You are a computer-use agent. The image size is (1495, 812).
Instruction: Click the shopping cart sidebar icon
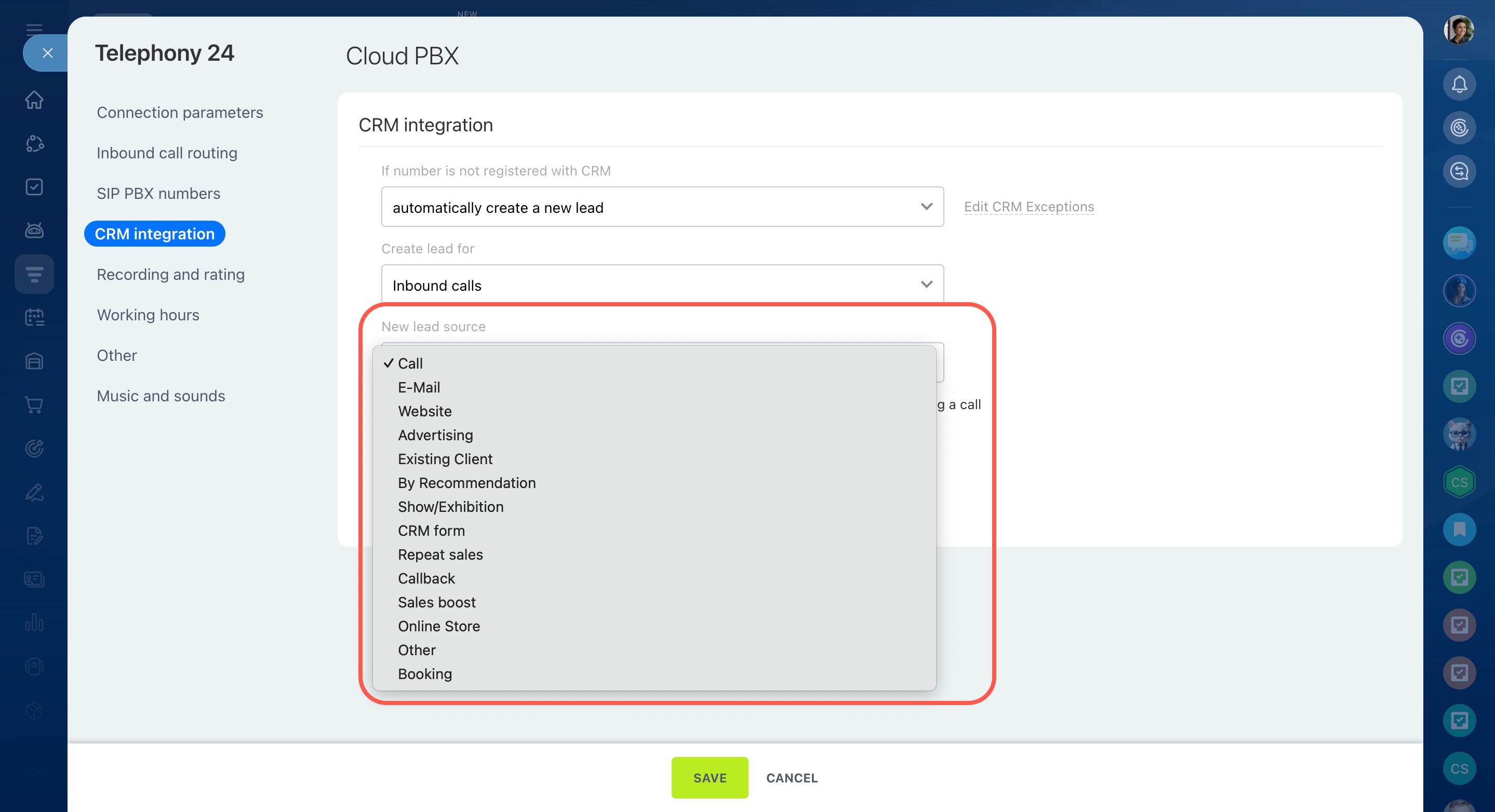[x=34, y=405]
